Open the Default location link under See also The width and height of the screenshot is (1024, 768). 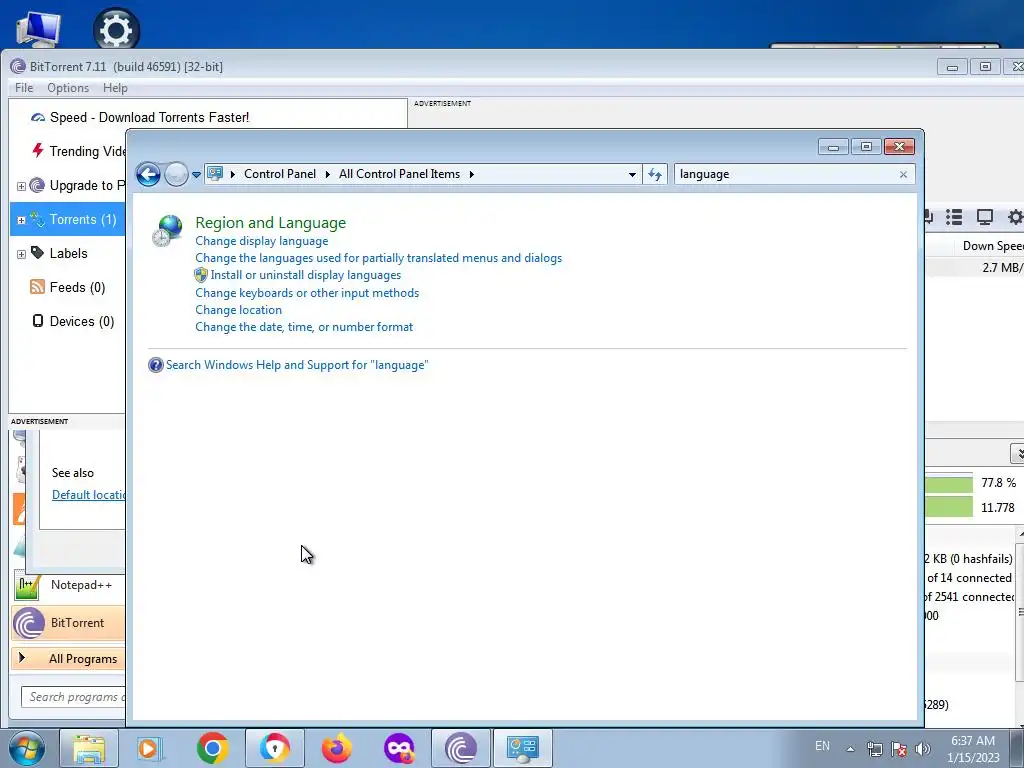click(88, 495)
